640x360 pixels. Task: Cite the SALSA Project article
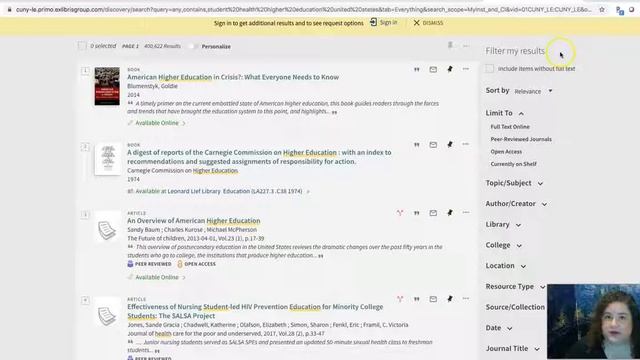coord(416,299)
